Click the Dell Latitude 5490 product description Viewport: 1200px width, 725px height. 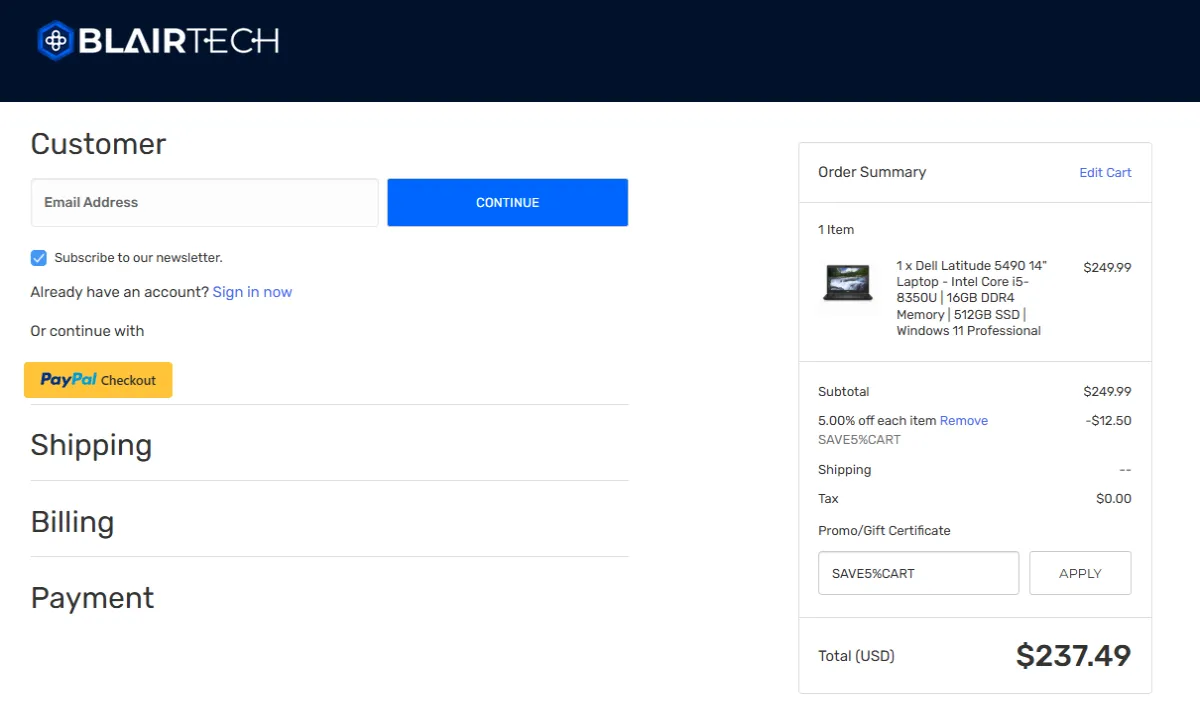coord(971,298)
